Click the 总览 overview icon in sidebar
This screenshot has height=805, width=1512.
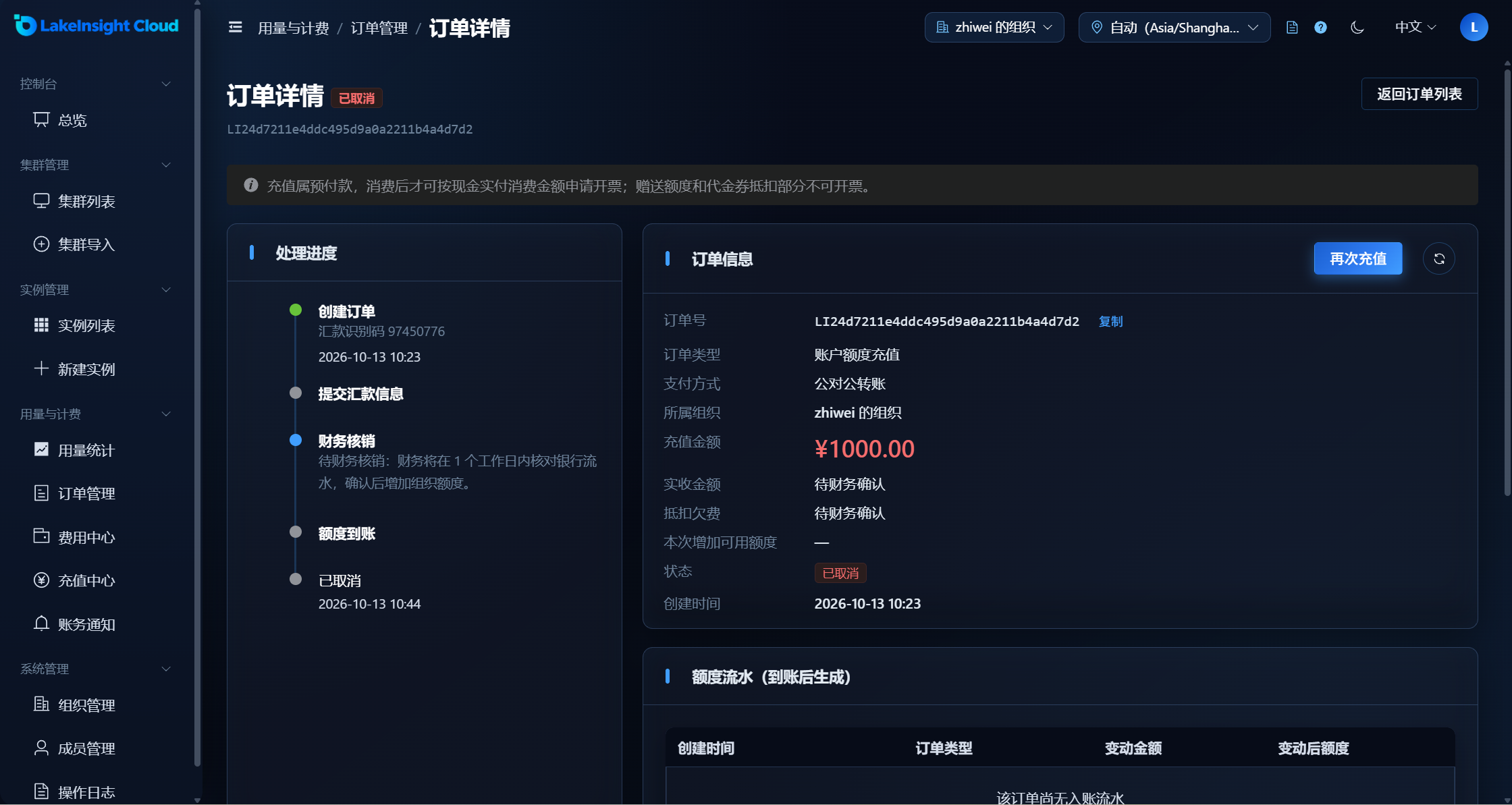pos(41,120)
